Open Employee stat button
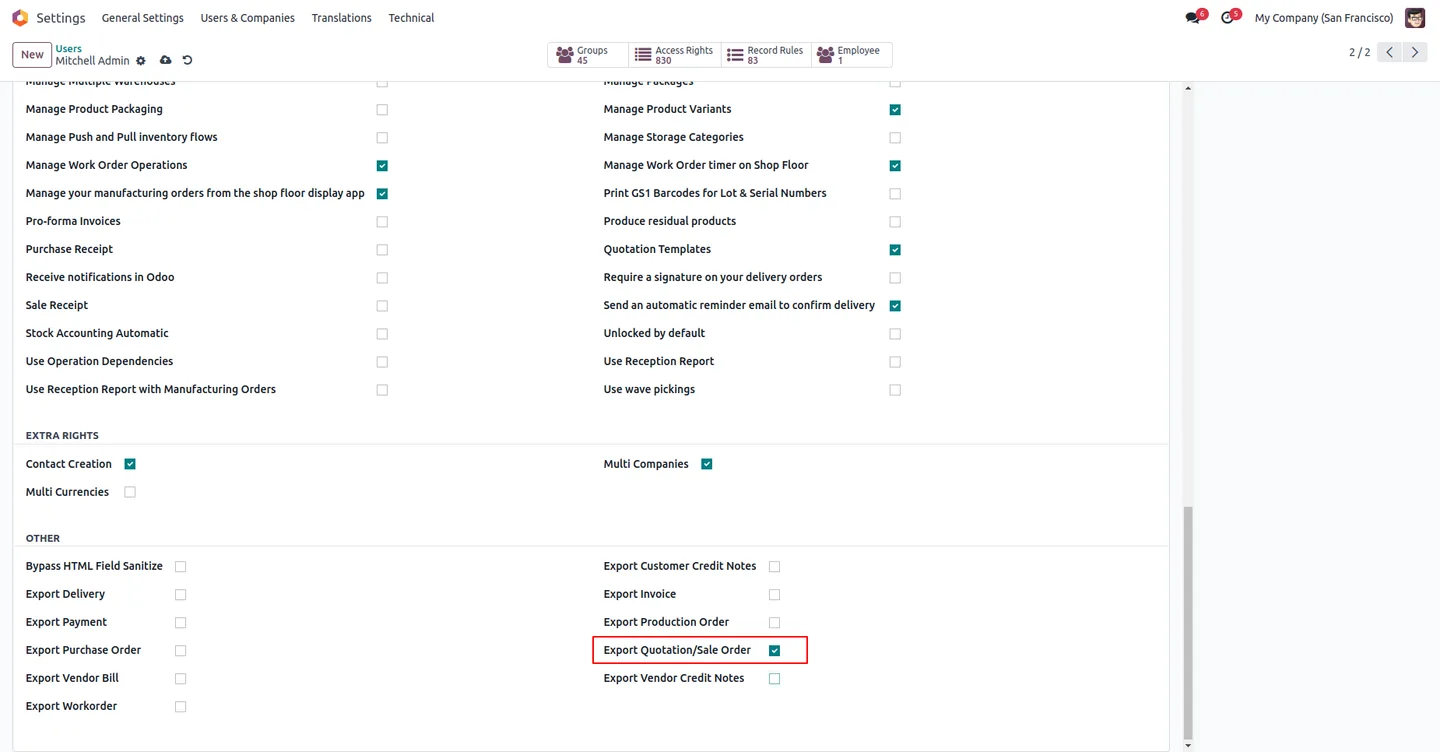This screenshot has height=752, width=1440. pyautogui.click(x=851, y=55)
